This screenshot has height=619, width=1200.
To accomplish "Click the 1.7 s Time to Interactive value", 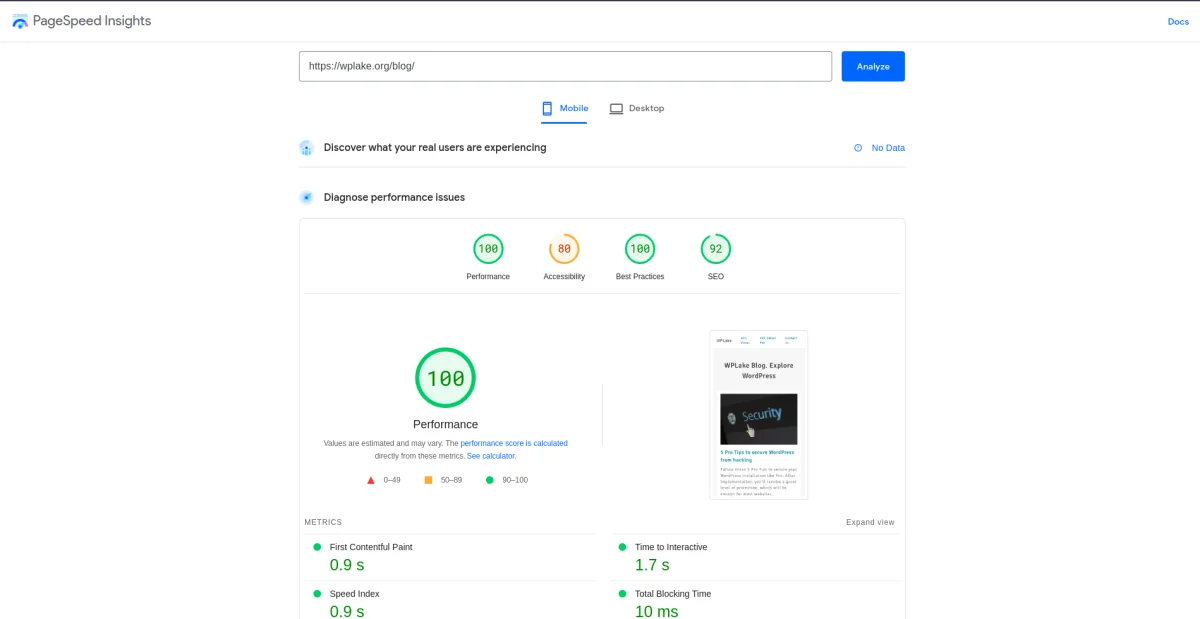I will pos(652,565).
